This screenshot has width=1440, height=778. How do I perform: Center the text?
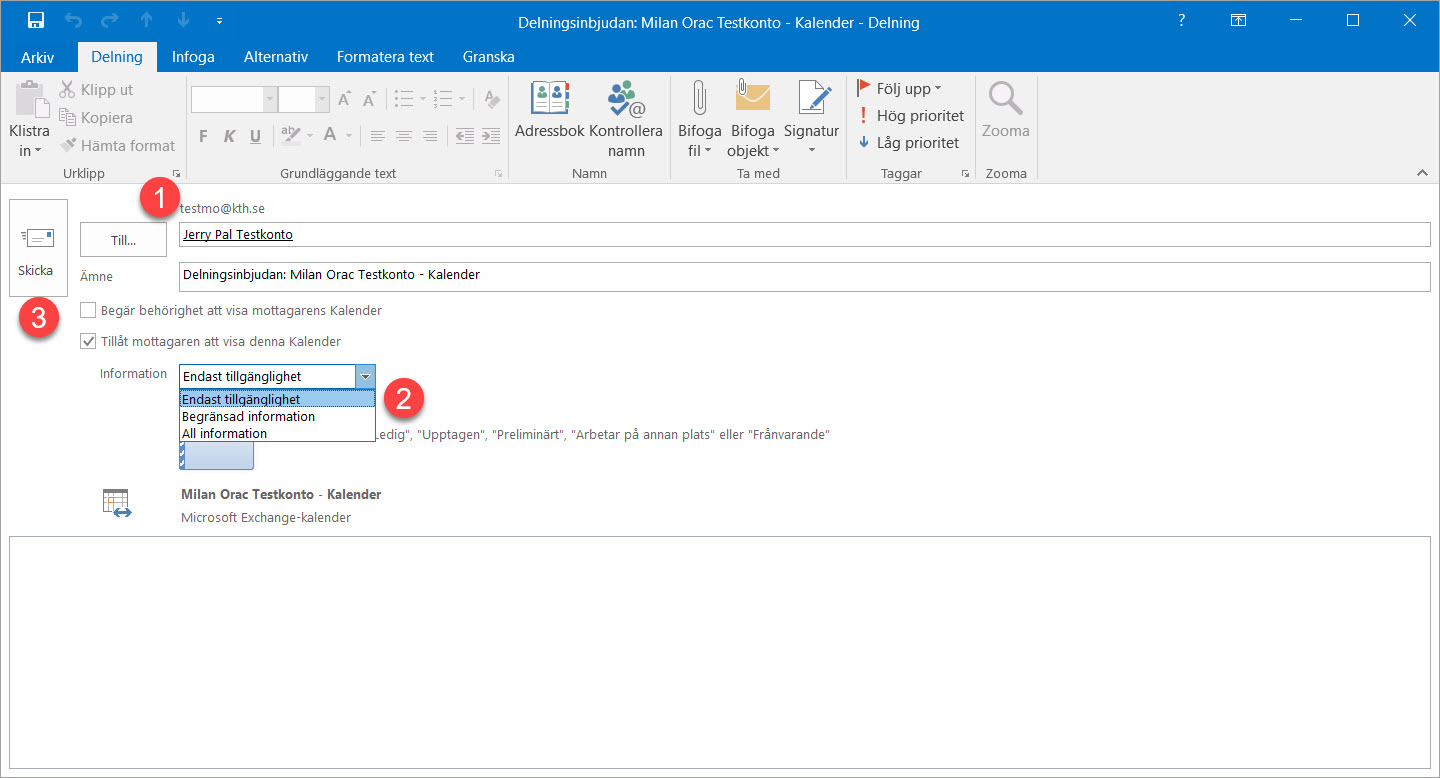click(404, 136)
